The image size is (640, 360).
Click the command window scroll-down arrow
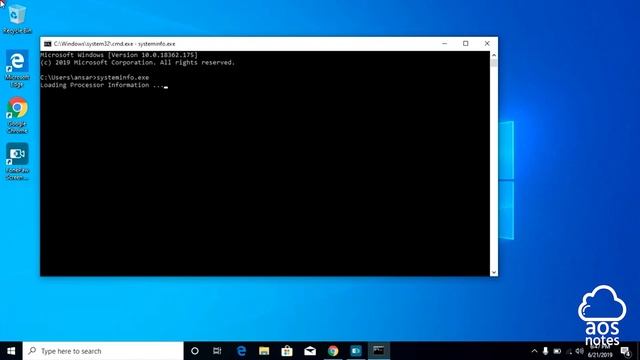(494, 272)
